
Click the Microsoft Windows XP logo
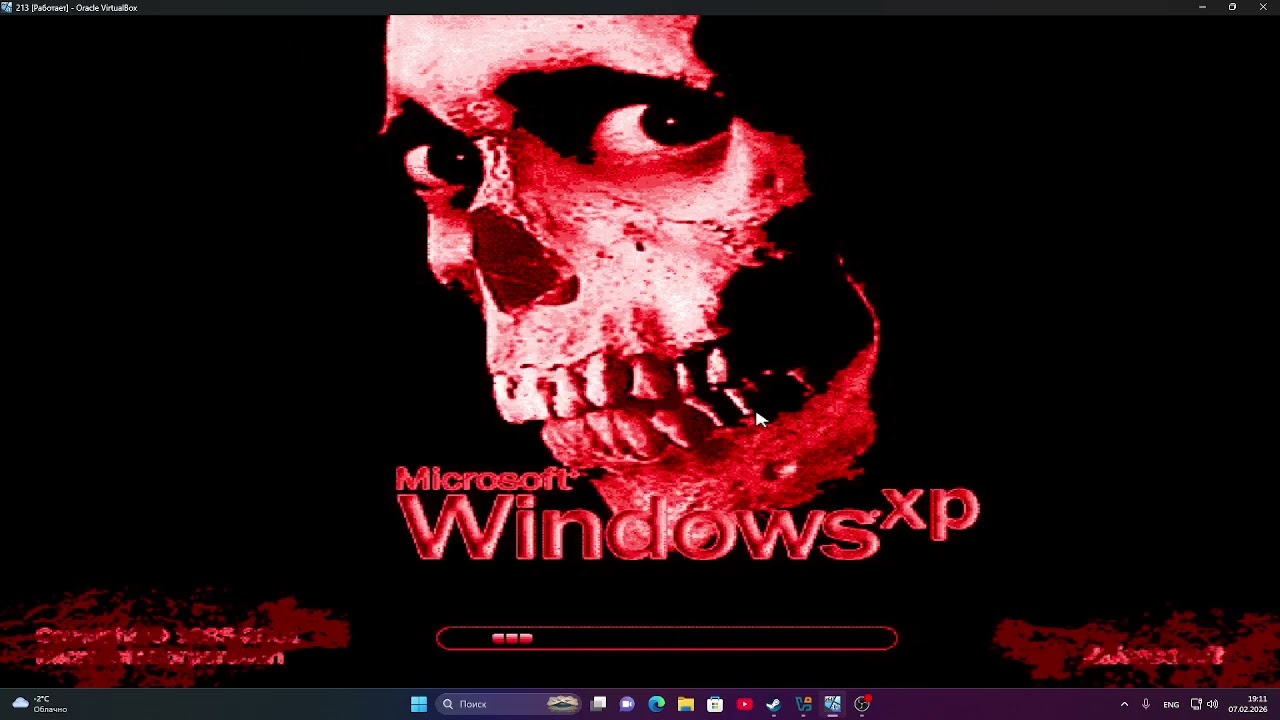(x=687, y=512)
